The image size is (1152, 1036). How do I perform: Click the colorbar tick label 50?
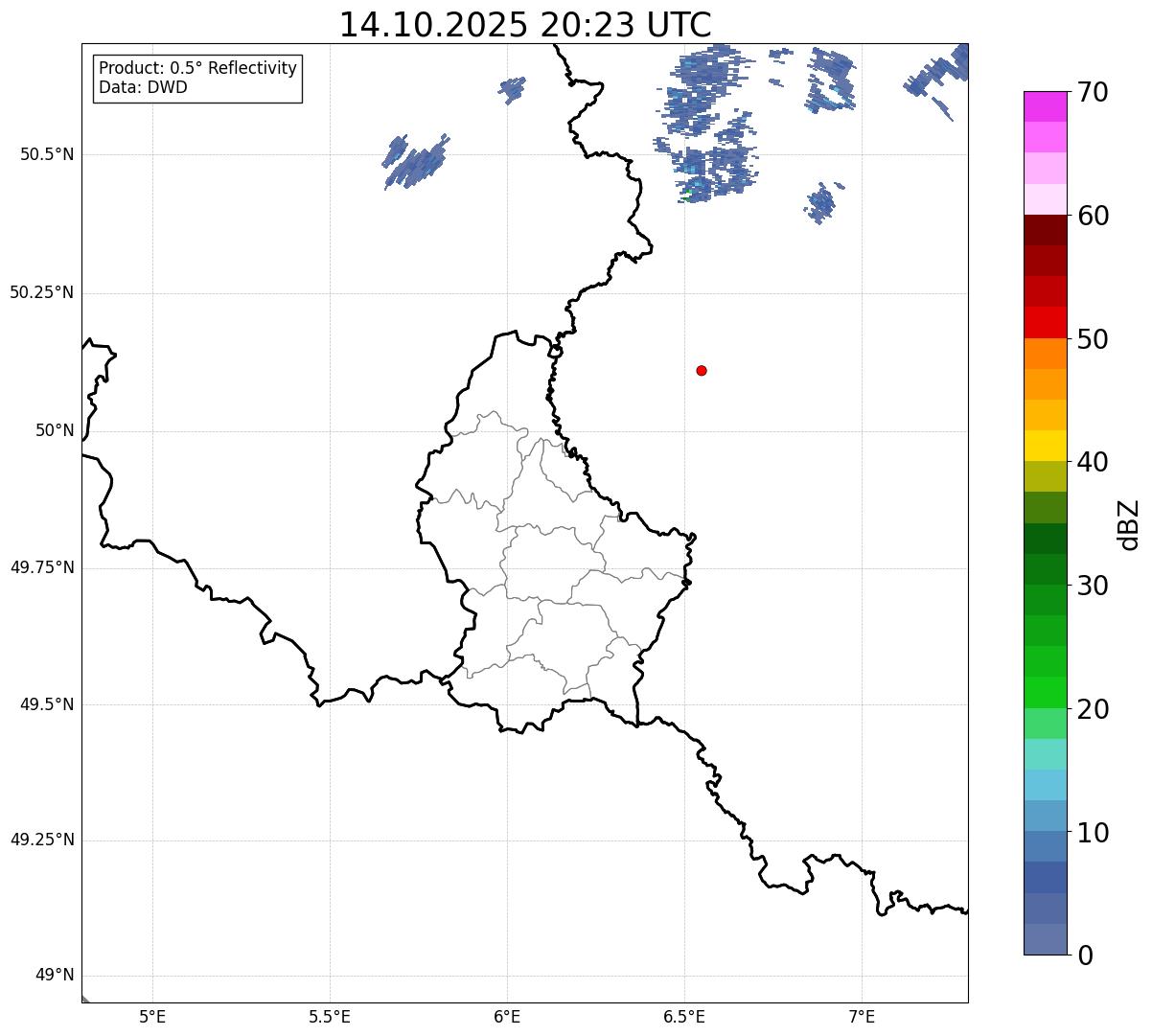(x=1092, y=339)
